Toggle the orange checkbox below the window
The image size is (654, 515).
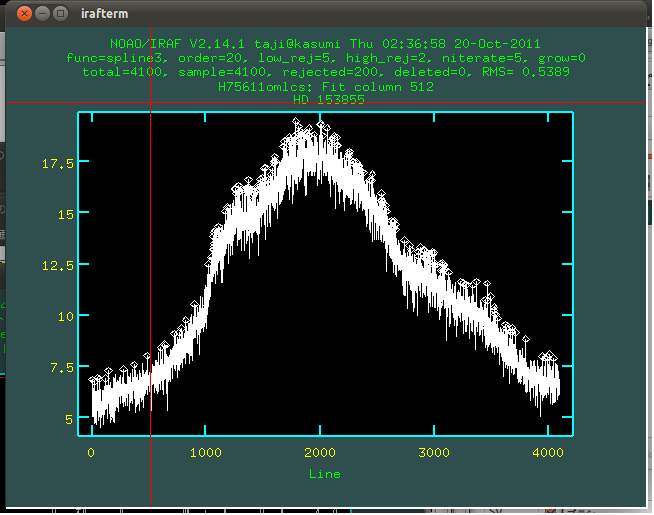[552, 509]
